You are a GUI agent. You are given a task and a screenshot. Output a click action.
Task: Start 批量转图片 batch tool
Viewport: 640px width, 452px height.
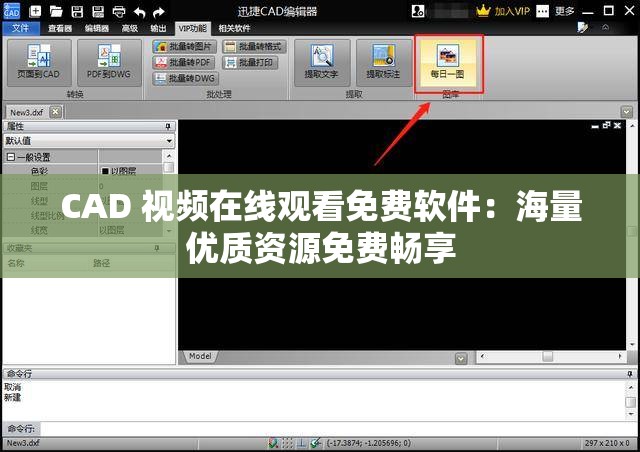pos(184,47)
